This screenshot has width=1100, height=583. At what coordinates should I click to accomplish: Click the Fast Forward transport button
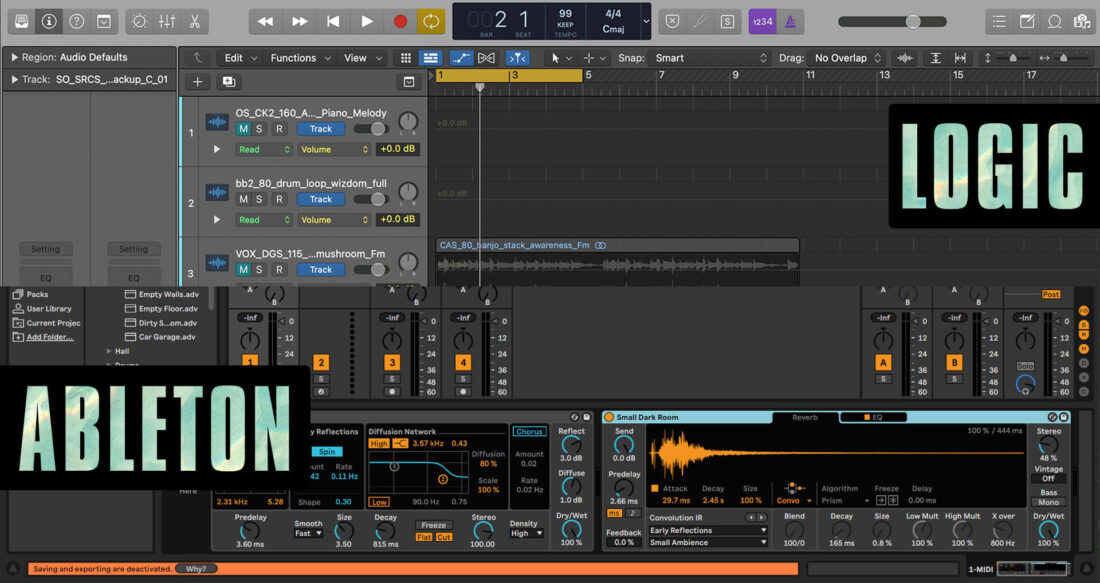(x=300, y=21)
